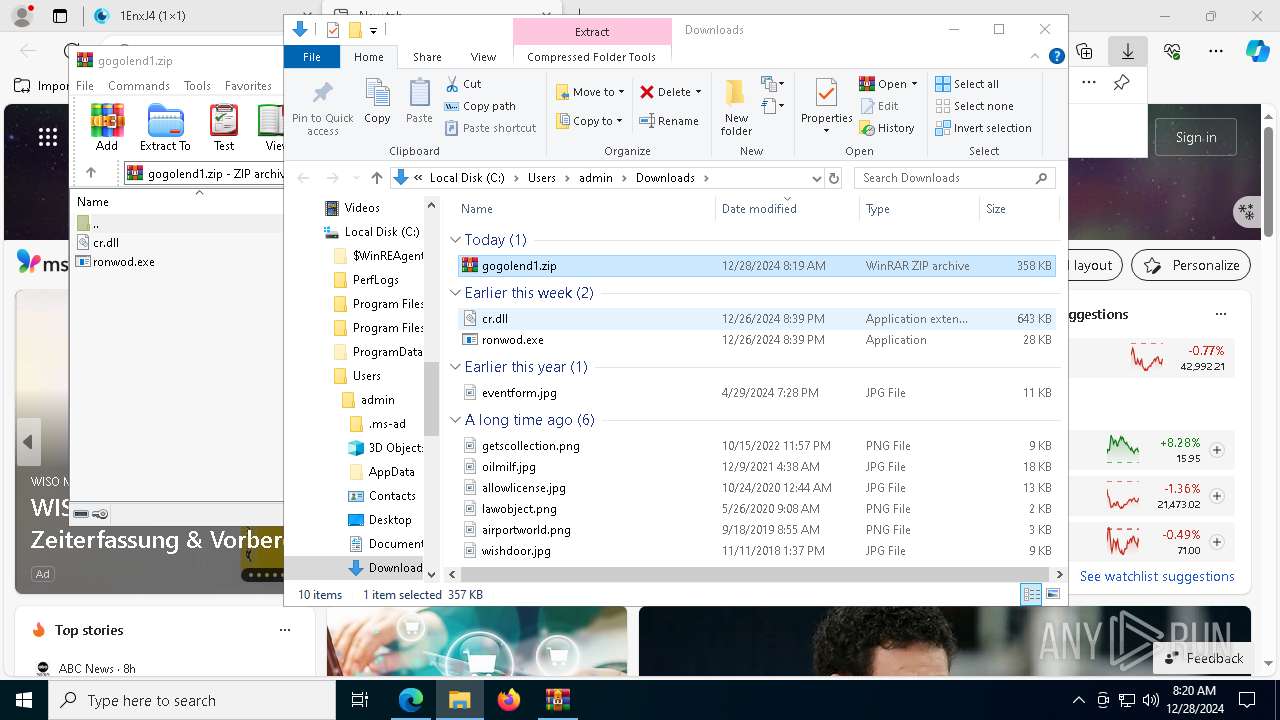This screenshot has height=720, width=1280.
Task: Select ronwod.exe in Downloads list
Action: pyautogui.click(x=756, y=340)
